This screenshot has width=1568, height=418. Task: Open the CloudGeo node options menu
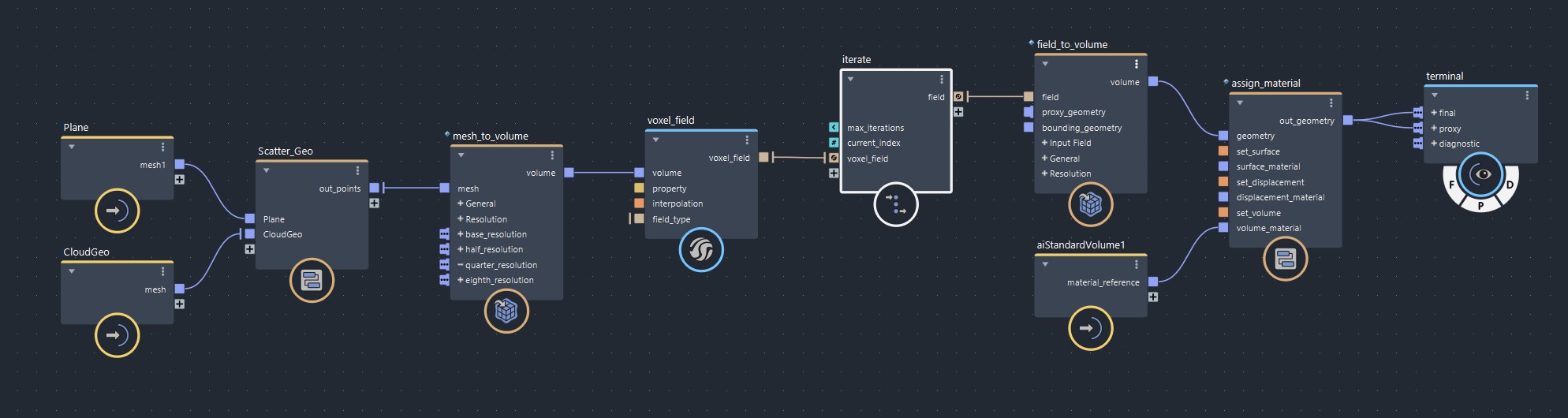pos(163,272)
